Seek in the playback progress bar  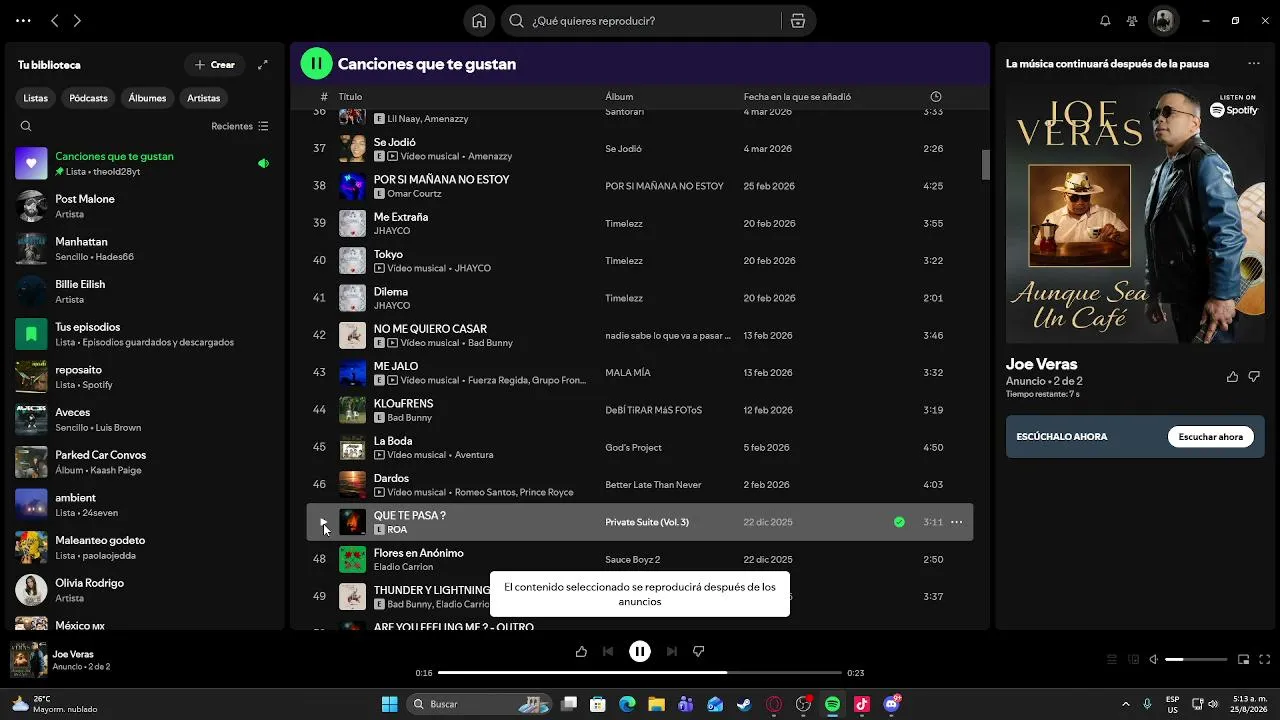[640, 673]
